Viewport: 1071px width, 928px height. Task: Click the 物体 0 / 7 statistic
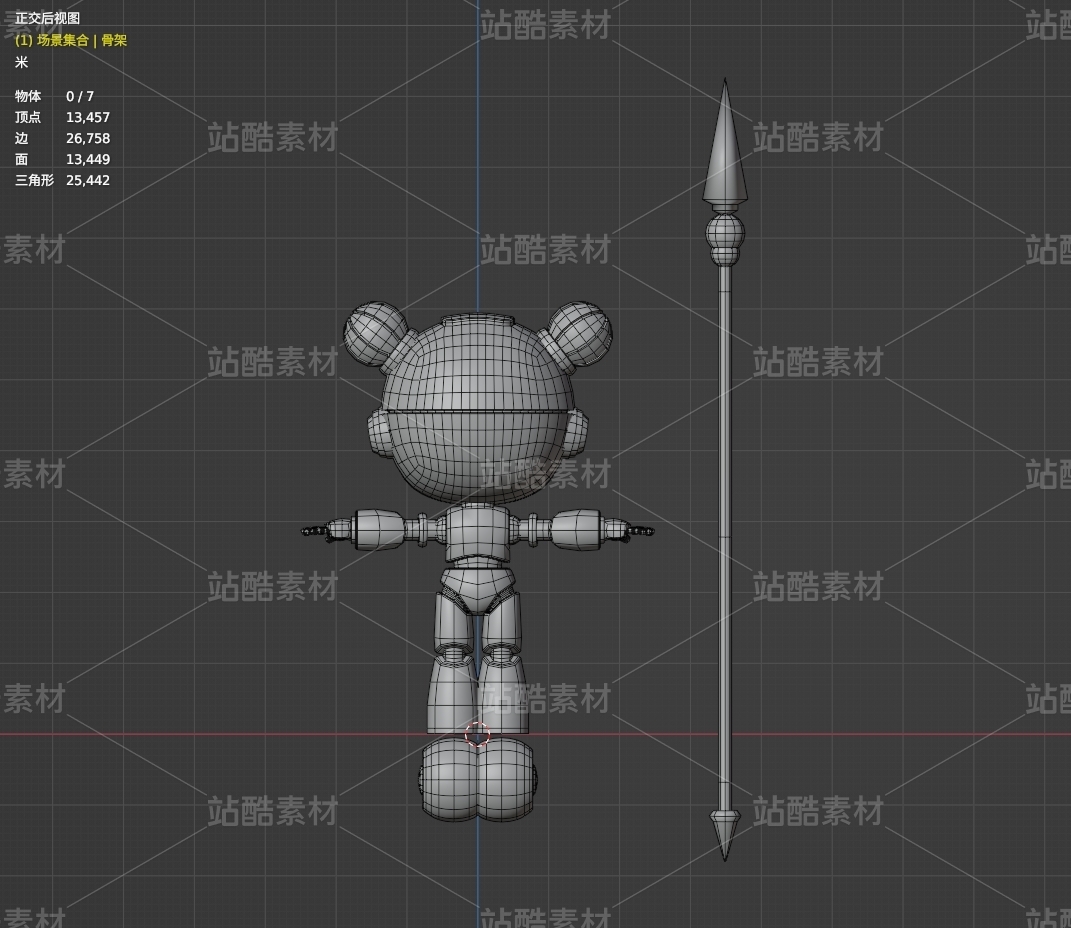click(55, 96)
